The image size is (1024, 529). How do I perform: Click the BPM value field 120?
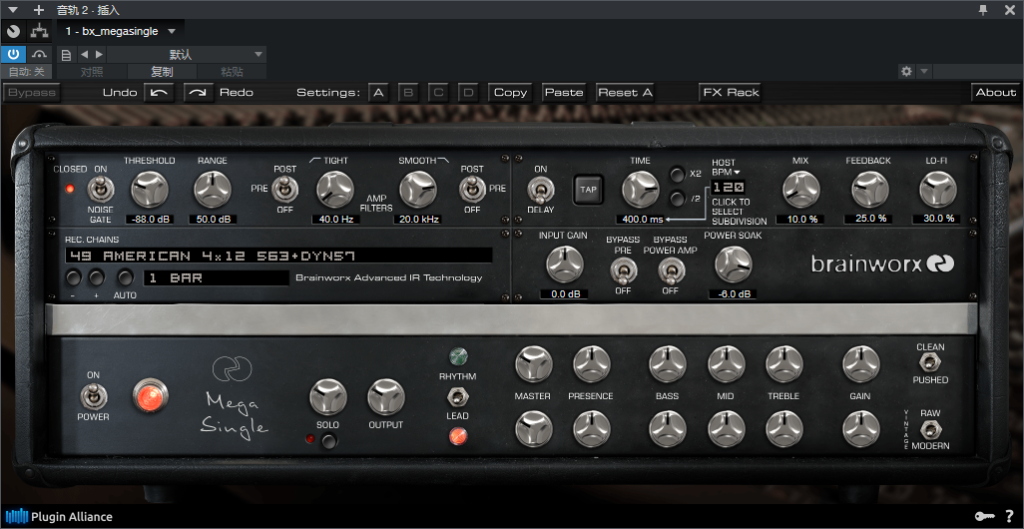pyautogui.click(x=729, y=187)
